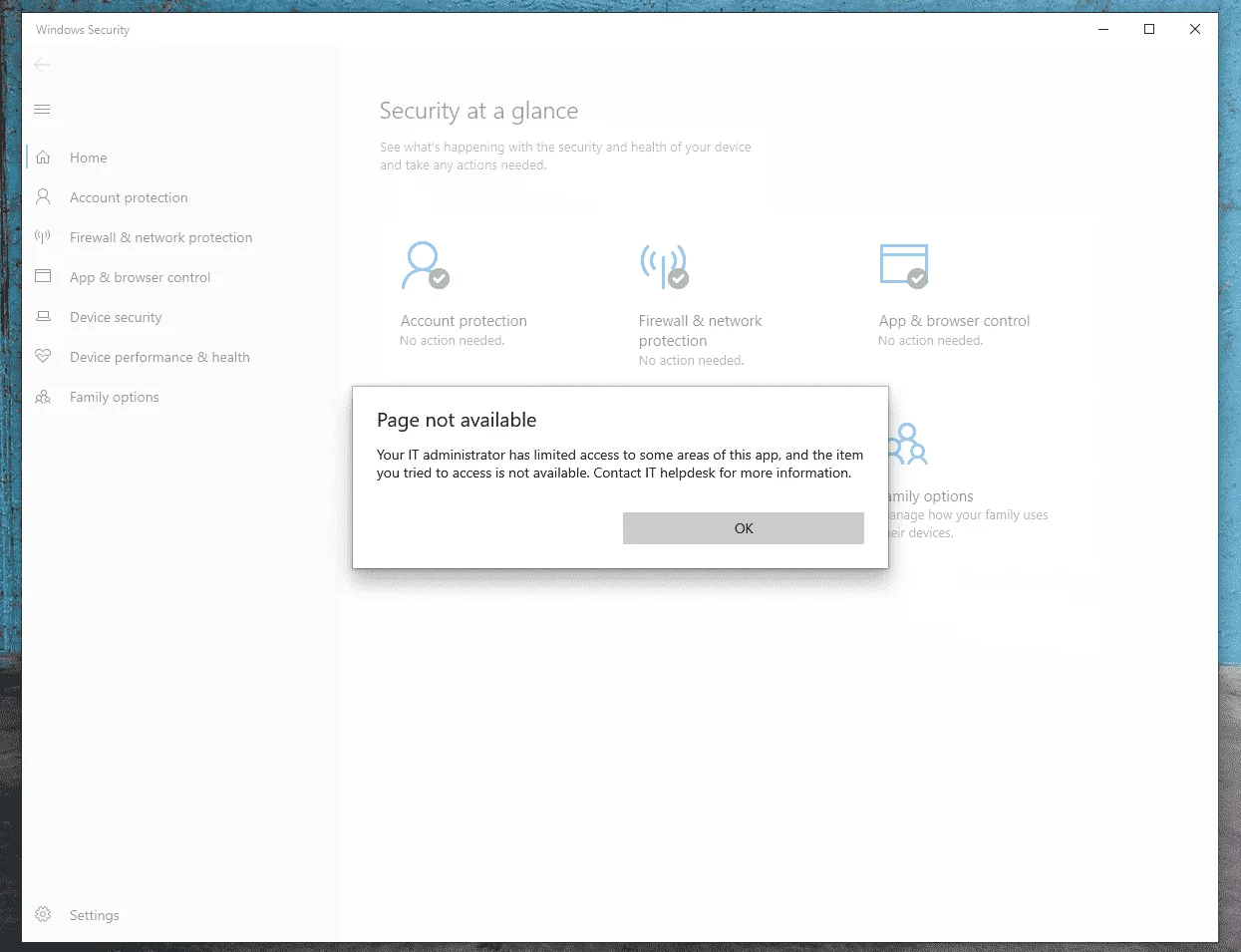Click the large Firewall & network tile icon

(664, 265)
